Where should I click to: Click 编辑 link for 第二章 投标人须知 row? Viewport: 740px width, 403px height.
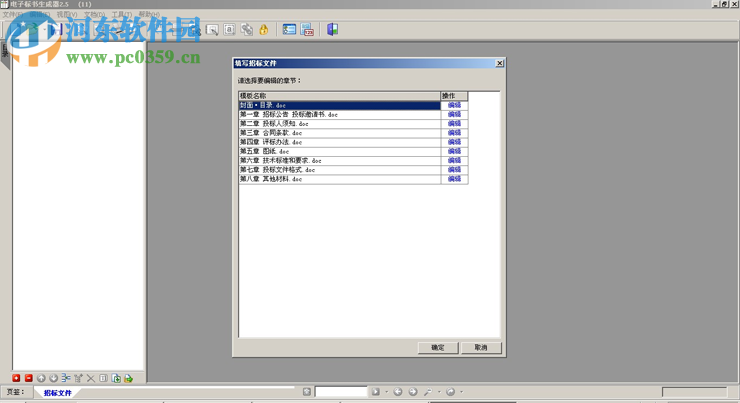point(454,124)
